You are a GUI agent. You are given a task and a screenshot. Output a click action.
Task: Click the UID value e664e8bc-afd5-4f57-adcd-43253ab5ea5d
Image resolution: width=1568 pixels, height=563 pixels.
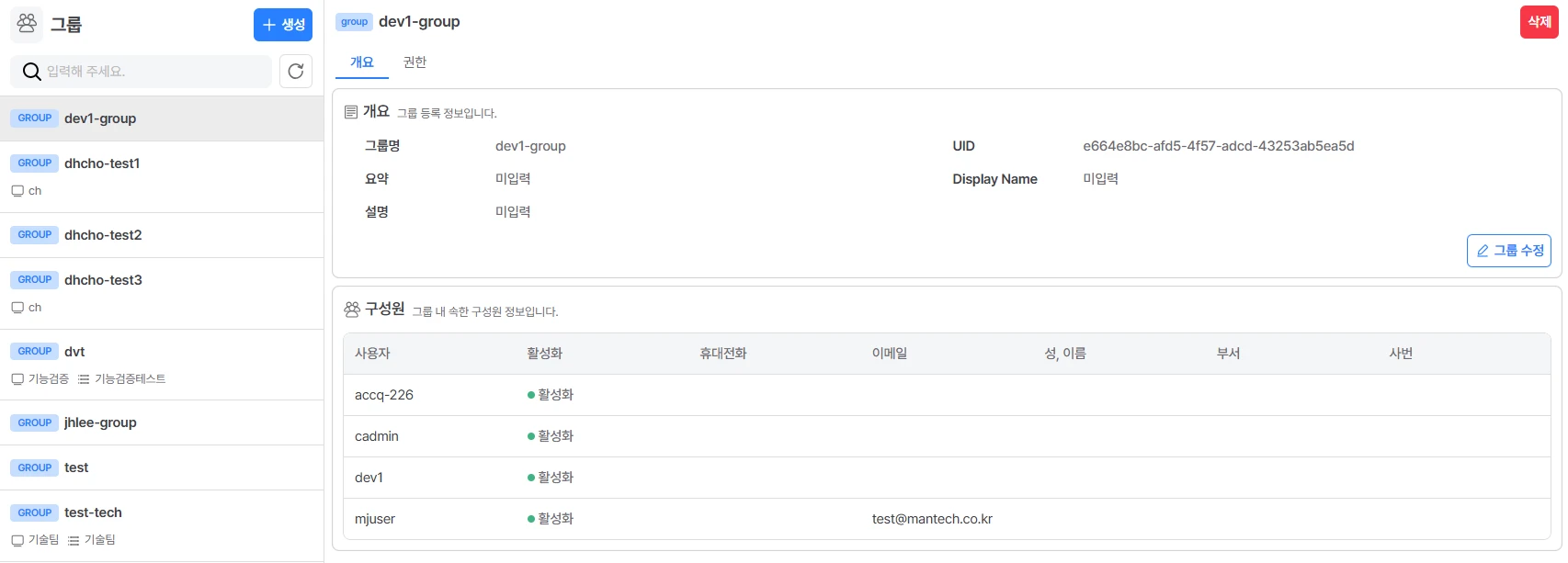coord(1218,146)
